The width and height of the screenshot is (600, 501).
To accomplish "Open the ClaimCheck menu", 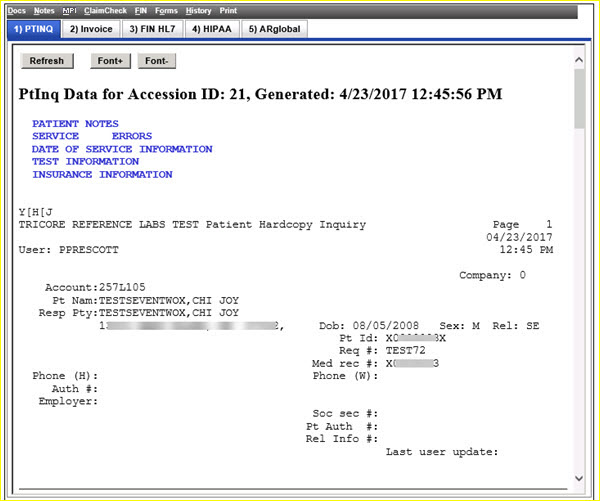I will coord(105,10).
